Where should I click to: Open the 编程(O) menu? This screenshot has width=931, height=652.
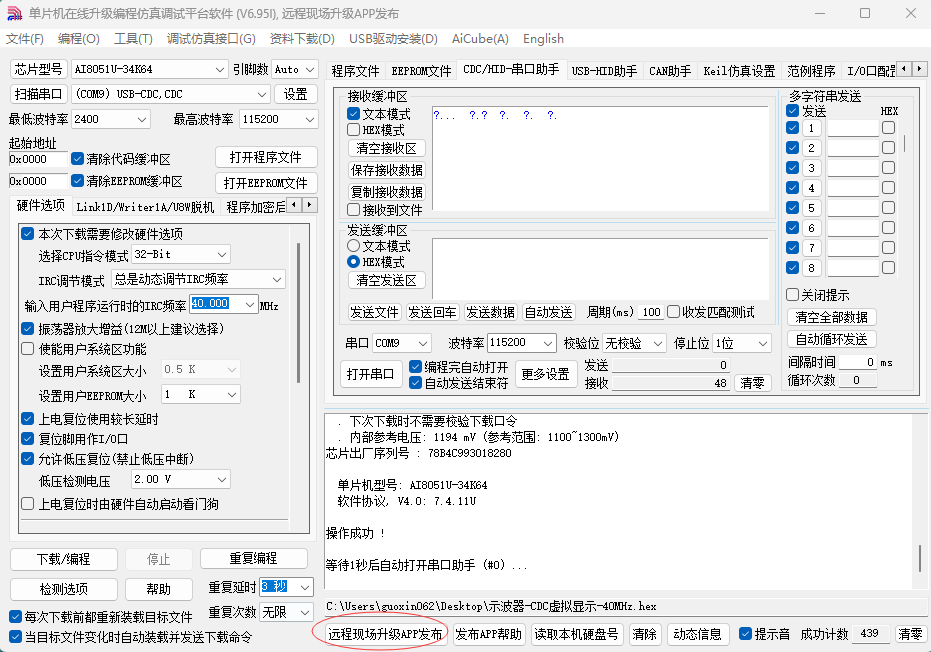78,39
